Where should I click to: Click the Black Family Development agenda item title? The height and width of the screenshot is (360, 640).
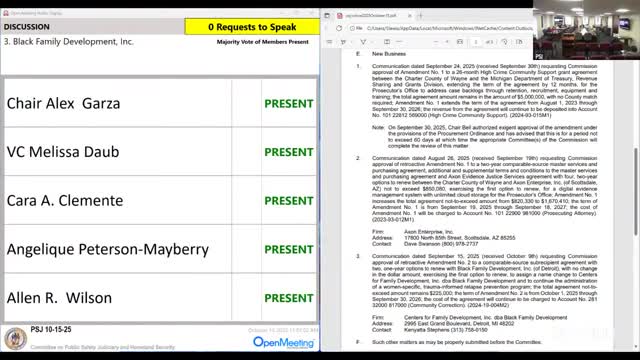click(69, 42)
